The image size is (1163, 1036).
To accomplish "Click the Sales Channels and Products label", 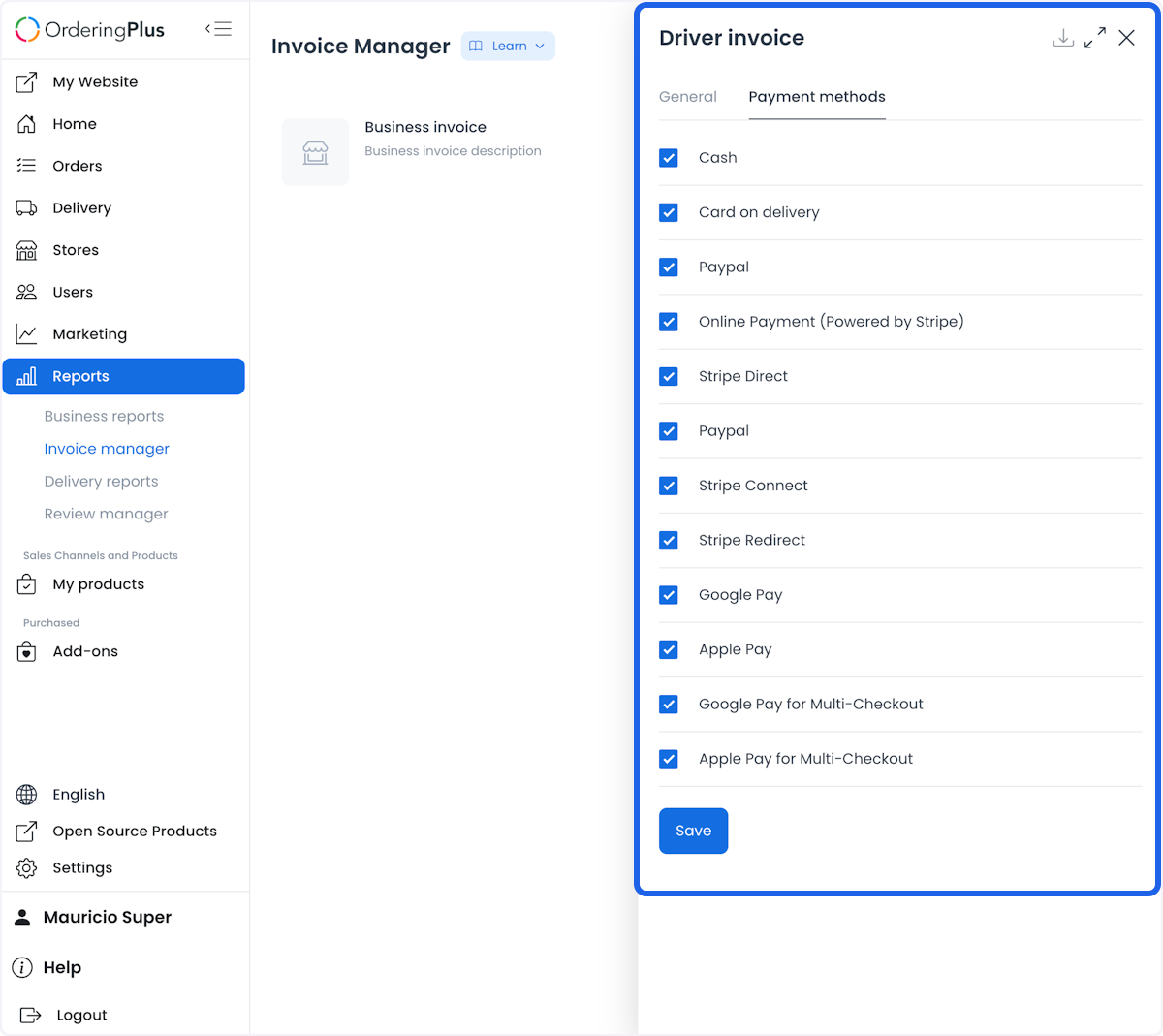I will (x=101, y=555).
